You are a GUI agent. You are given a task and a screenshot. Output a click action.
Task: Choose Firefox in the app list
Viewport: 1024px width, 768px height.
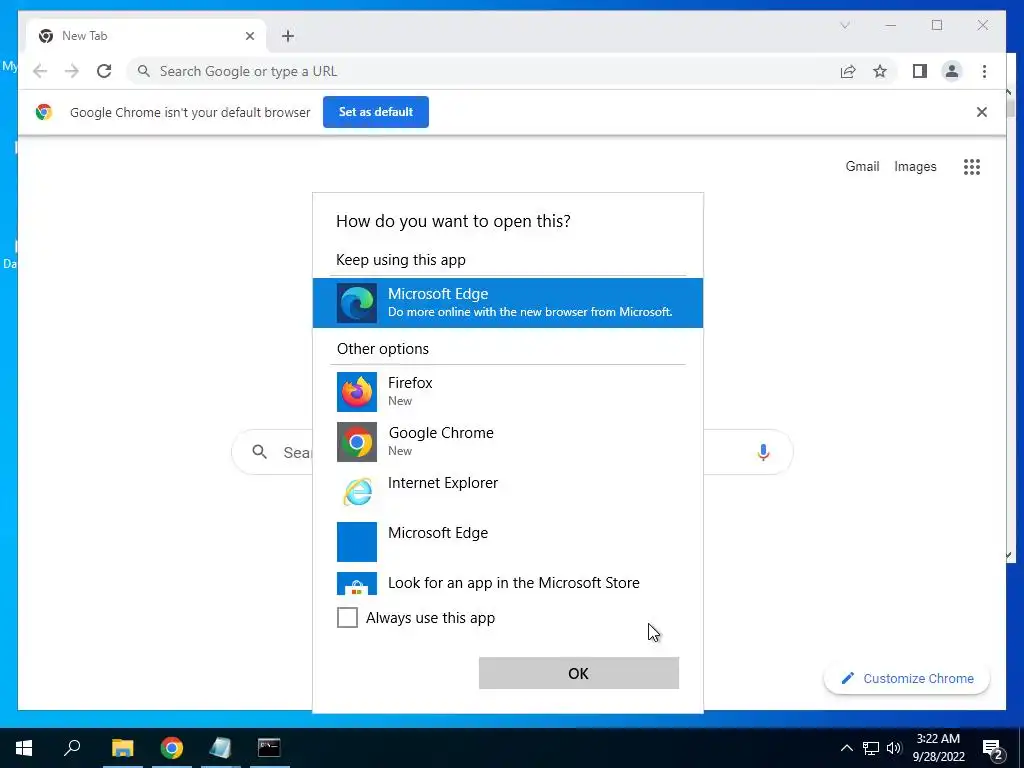[507, 392]
